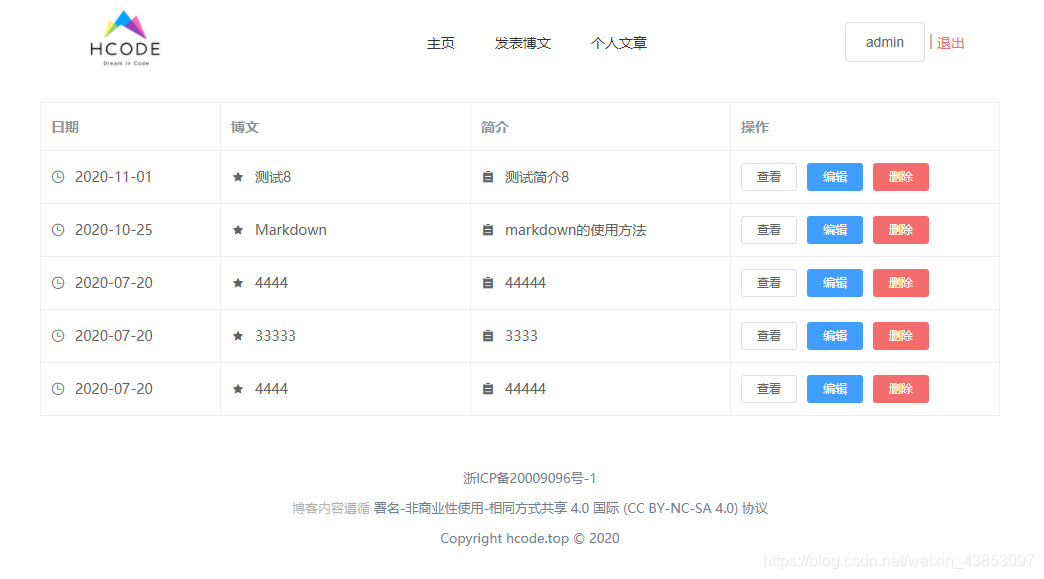Click the 操作 column header

tap(755, 127)
